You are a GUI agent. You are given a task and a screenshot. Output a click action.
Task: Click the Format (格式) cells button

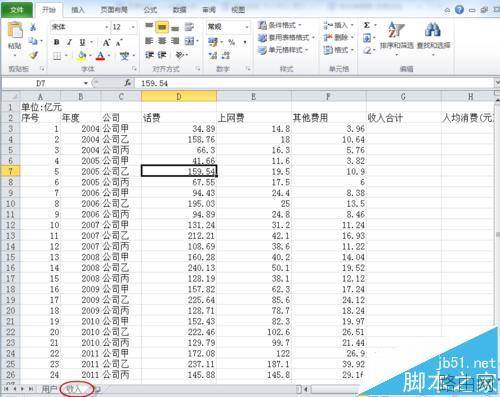pyautogui.click(x=338, y=50)
